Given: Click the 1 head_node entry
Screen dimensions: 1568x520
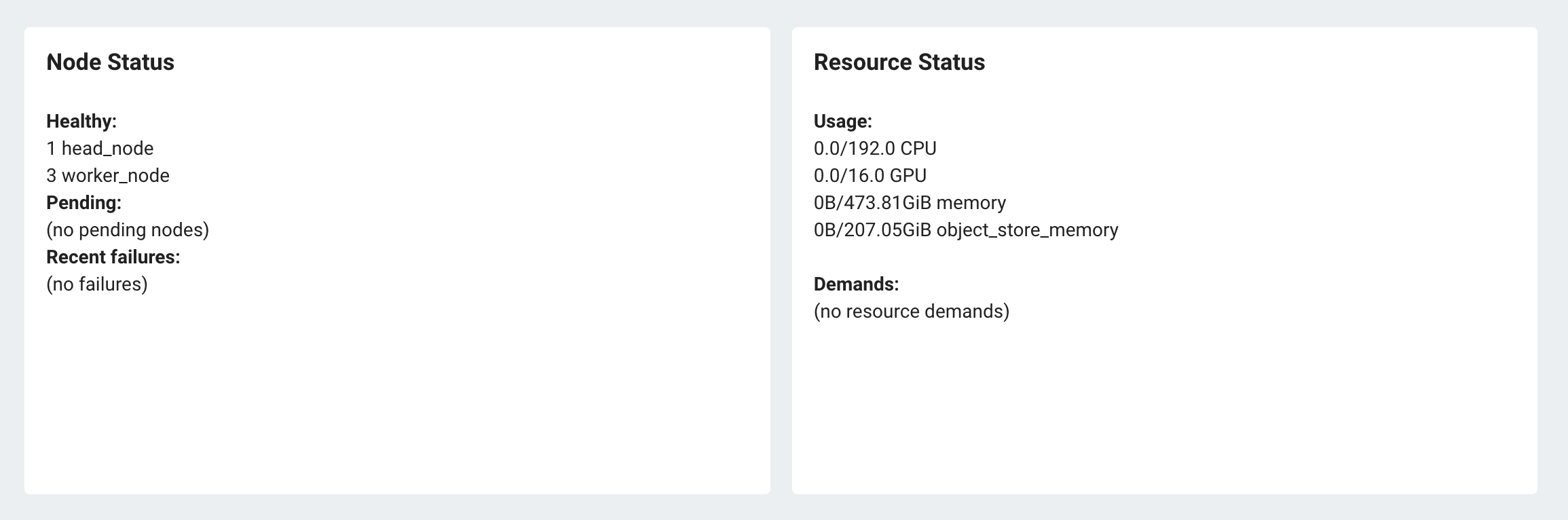Looking at the screenshot, I should [x=100, y=149].
